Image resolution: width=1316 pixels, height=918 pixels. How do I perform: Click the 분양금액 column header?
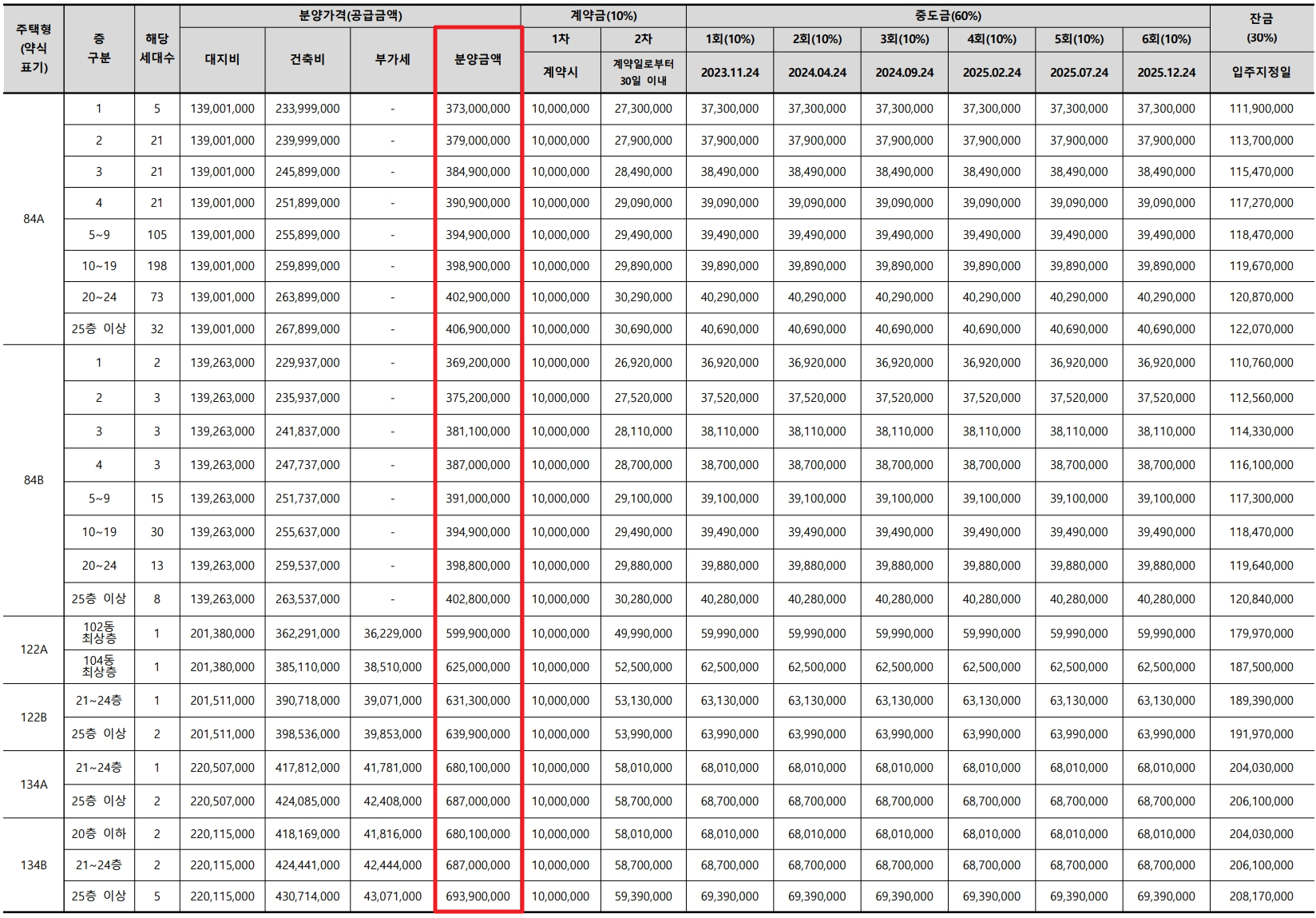478,60
